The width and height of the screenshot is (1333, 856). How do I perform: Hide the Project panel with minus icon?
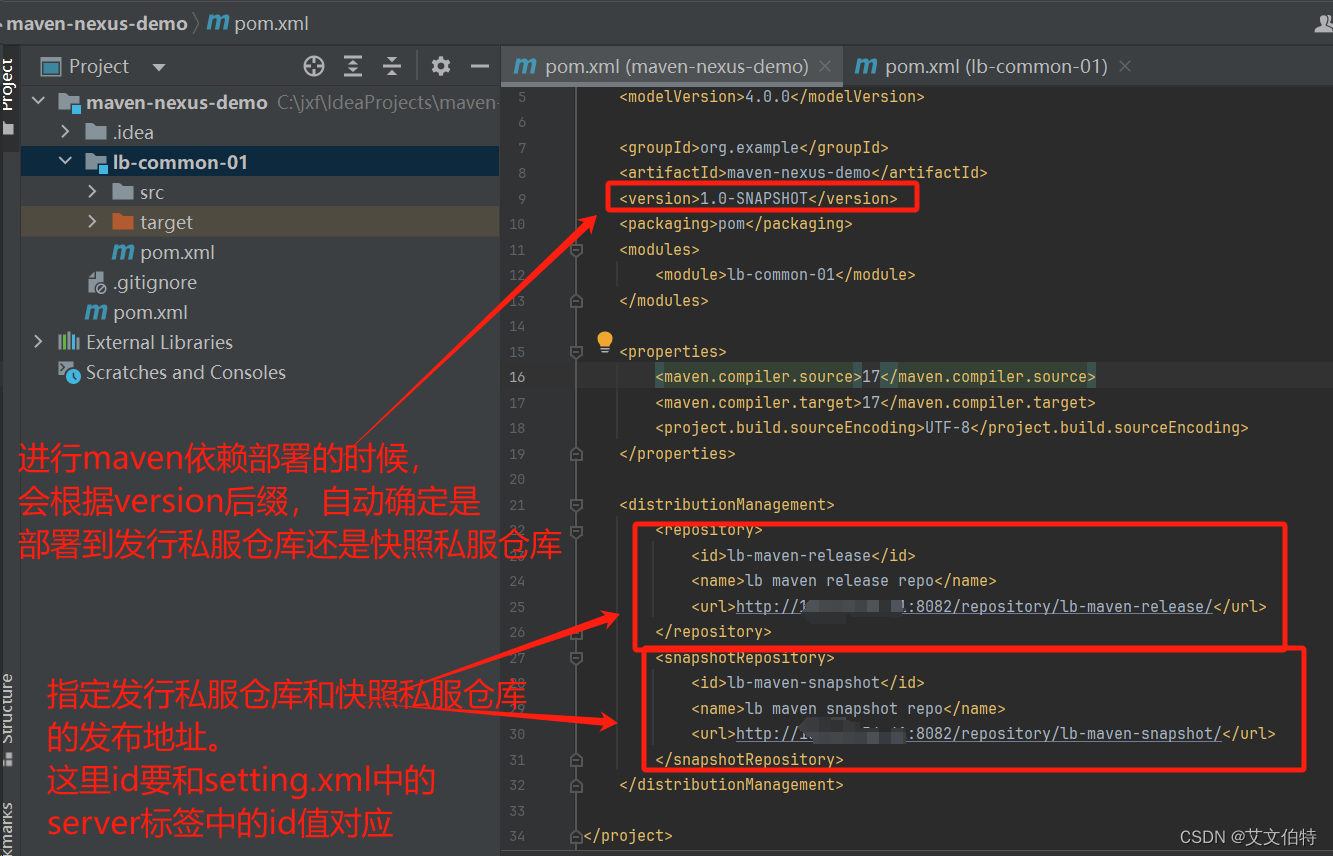point(480,67)
